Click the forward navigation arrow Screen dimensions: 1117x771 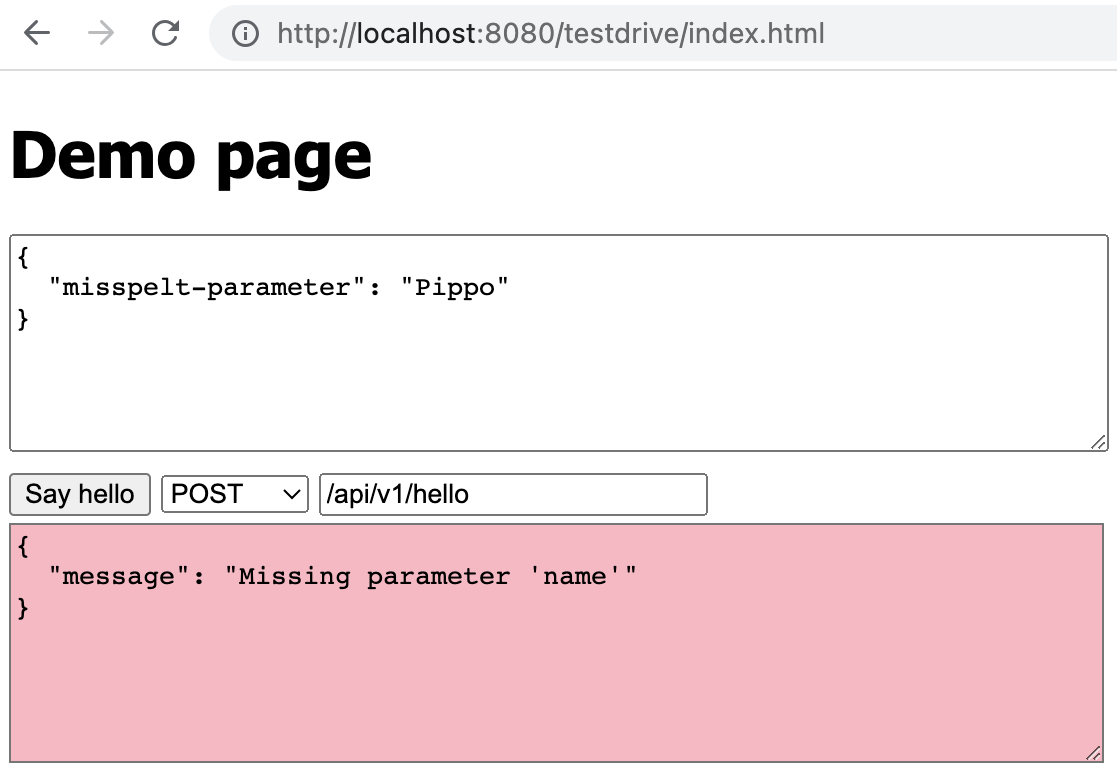[x=98, y=33]
